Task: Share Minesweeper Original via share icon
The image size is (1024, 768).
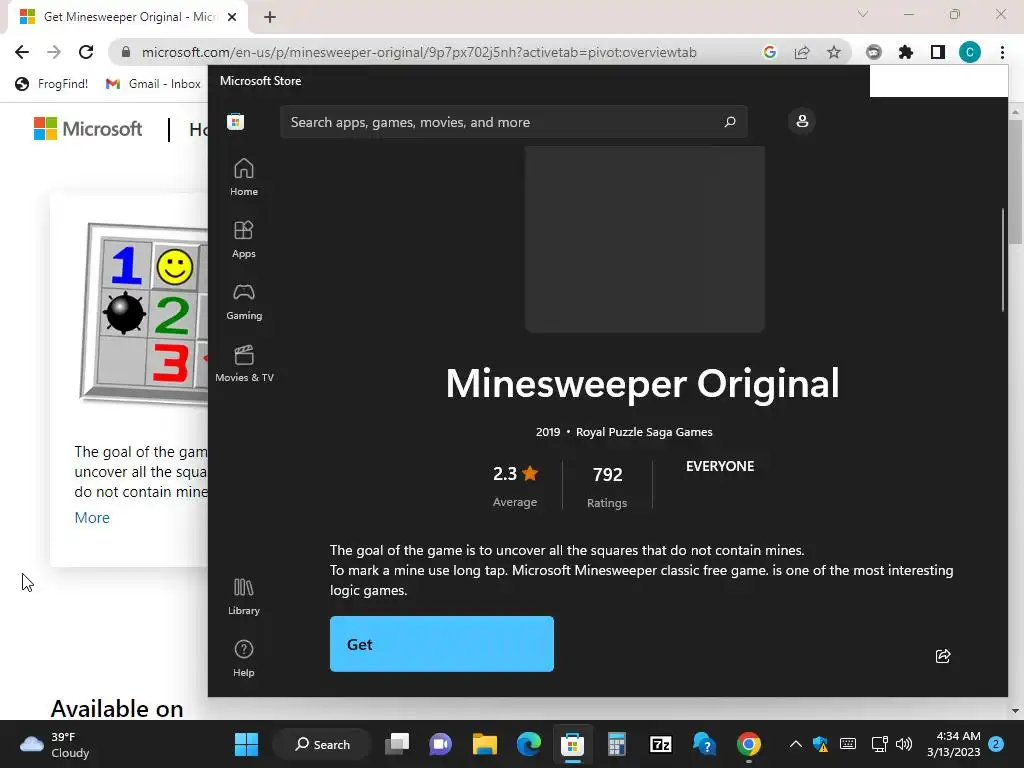Action: pyautogui.click(x=942, y=656)
